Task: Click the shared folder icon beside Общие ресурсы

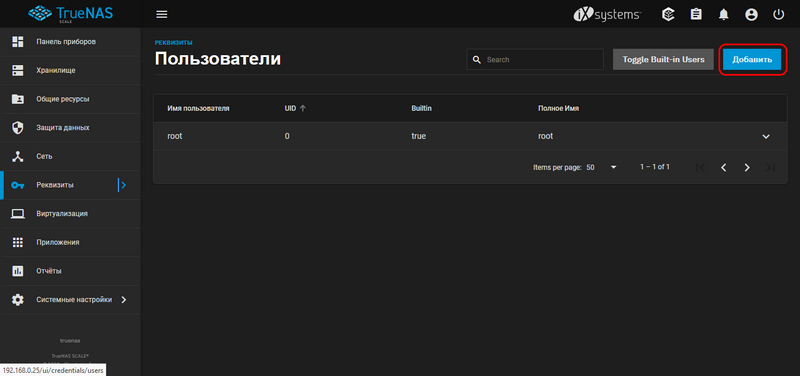Action: (18, 99)
